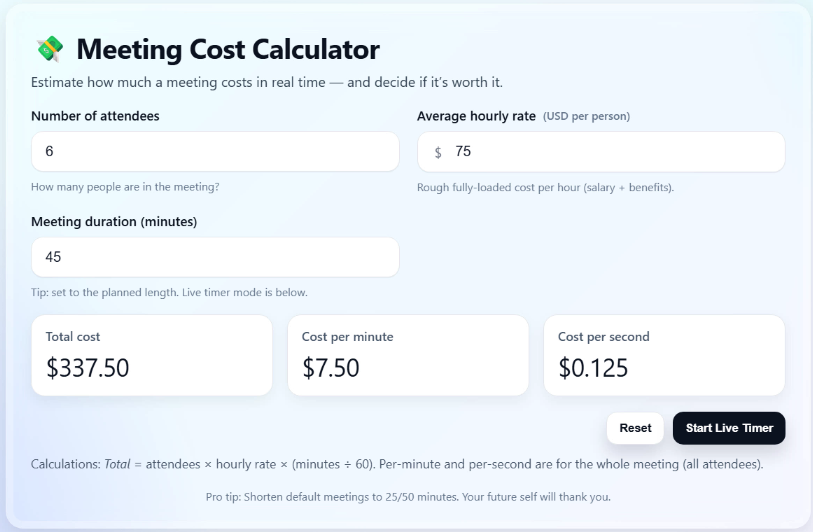Viewport: 813px width, 532px height.
Task: Click the Meeting Cost Calculator heading
Action: [x=228, y=49]
